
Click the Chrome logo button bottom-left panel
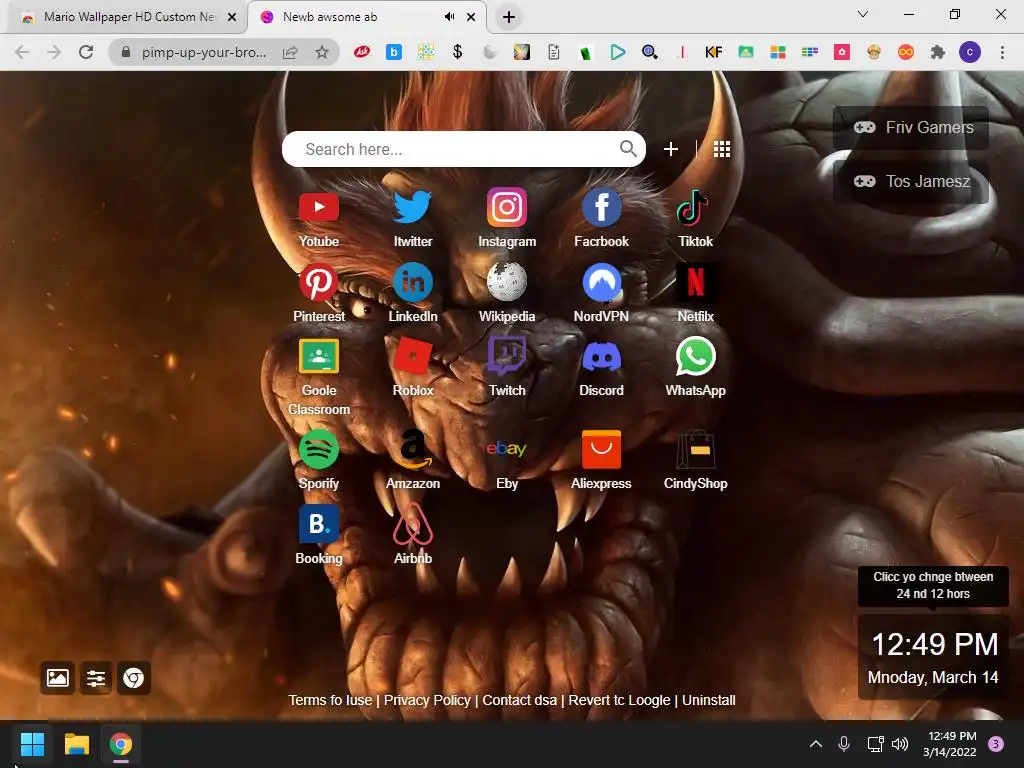134,678
